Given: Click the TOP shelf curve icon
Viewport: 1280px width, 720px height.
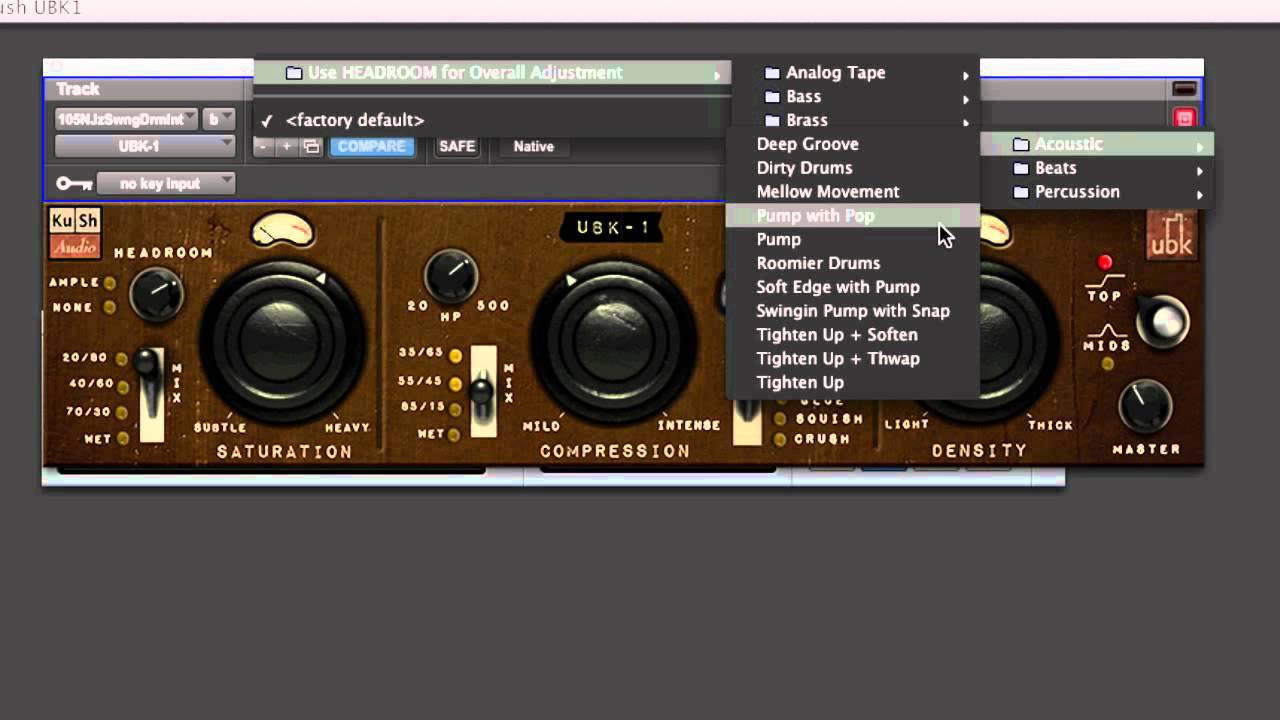Looking at the screenshot, I should pos(1105,280).
